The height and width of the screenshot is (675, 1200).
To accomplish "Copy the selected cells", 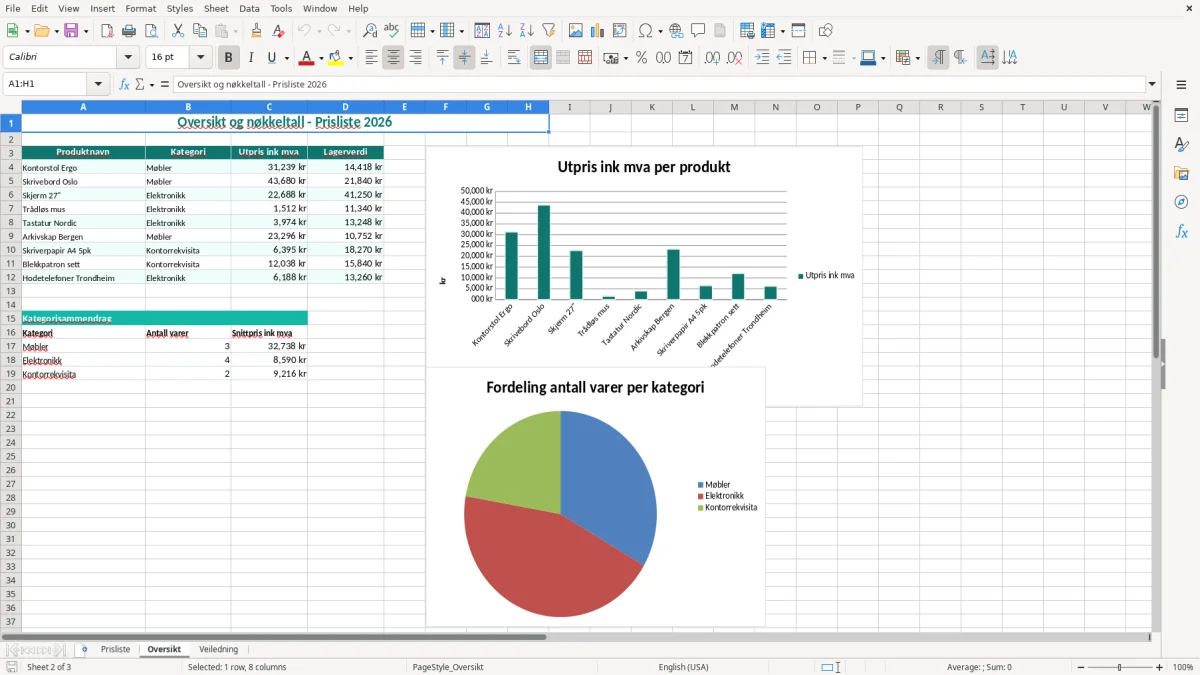I will point(200,31).
